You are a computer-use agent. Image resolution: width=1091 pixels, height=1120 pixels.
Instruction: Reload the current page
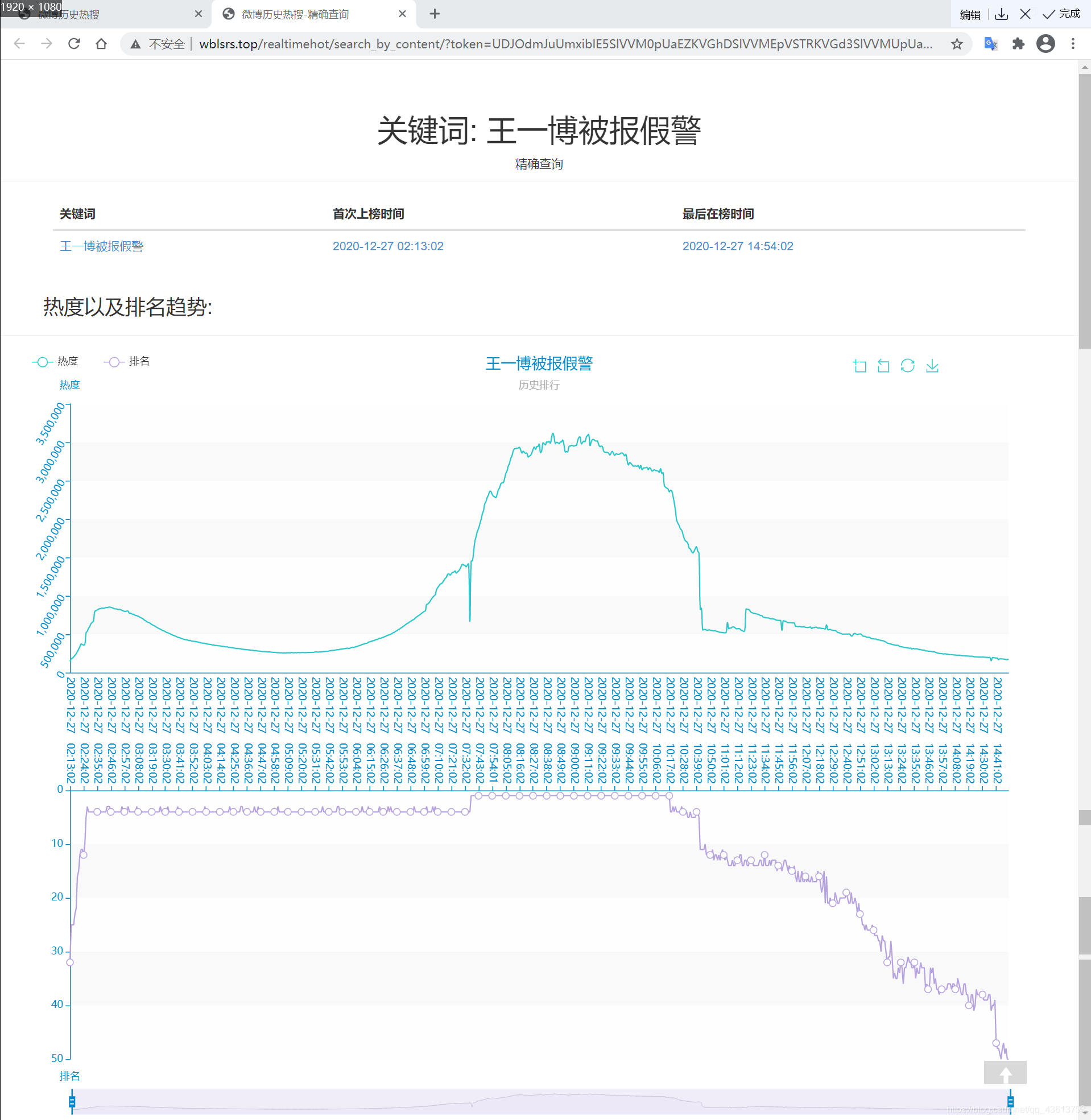click(74, 44)
